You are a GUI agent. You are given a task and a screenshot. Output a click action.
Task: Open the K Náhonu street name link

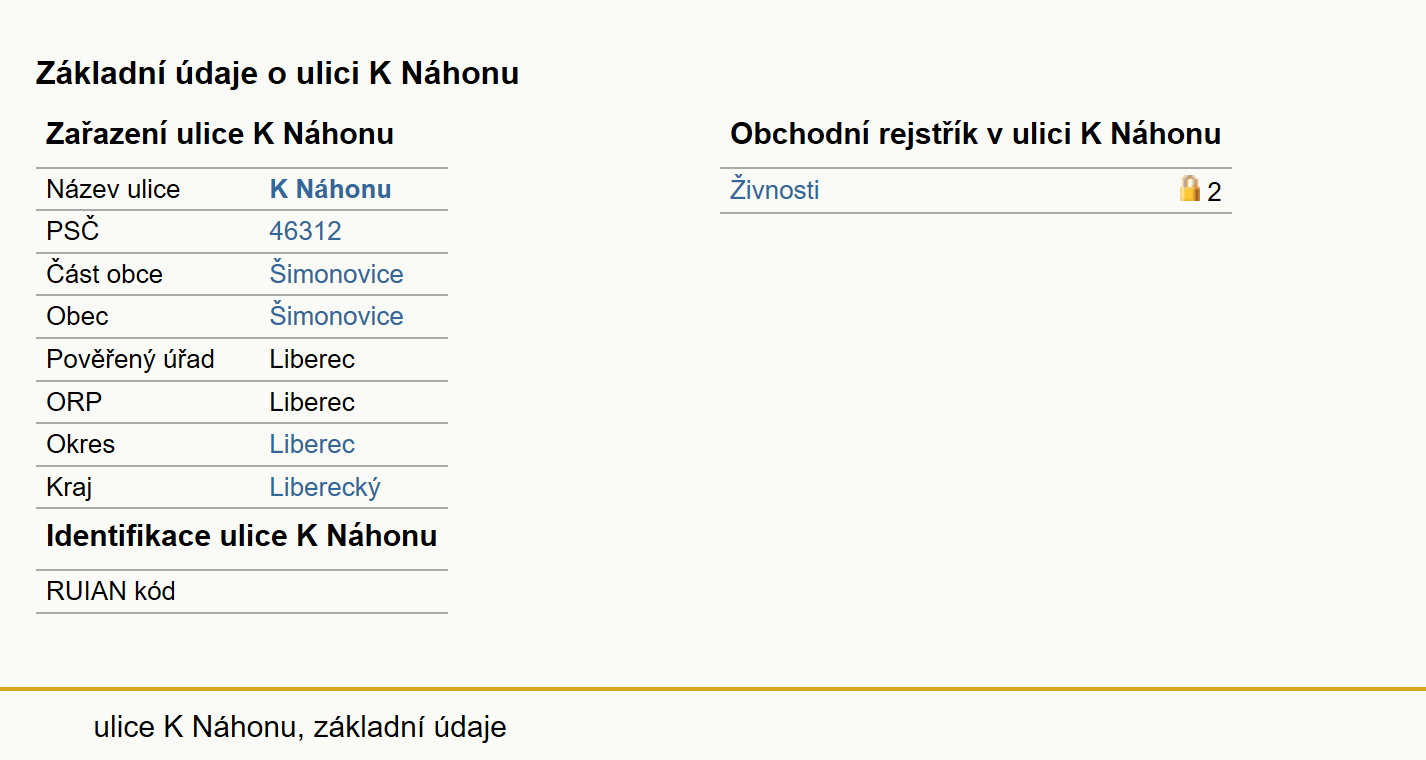(x=330, y=189)
